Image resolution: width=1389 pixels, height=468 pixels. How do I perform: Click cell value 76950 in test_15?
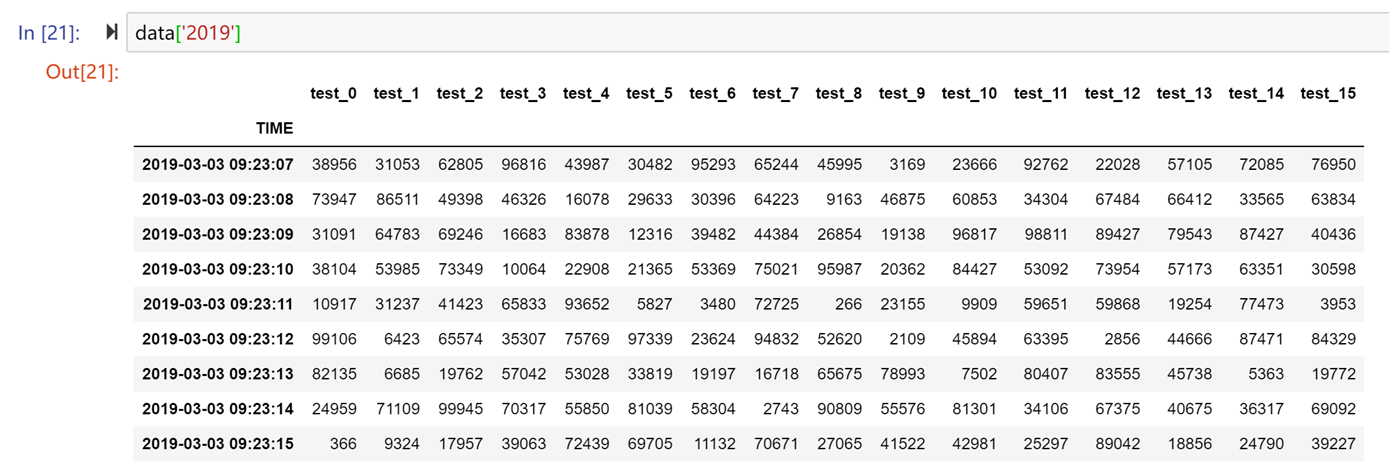click(1334, 164)
